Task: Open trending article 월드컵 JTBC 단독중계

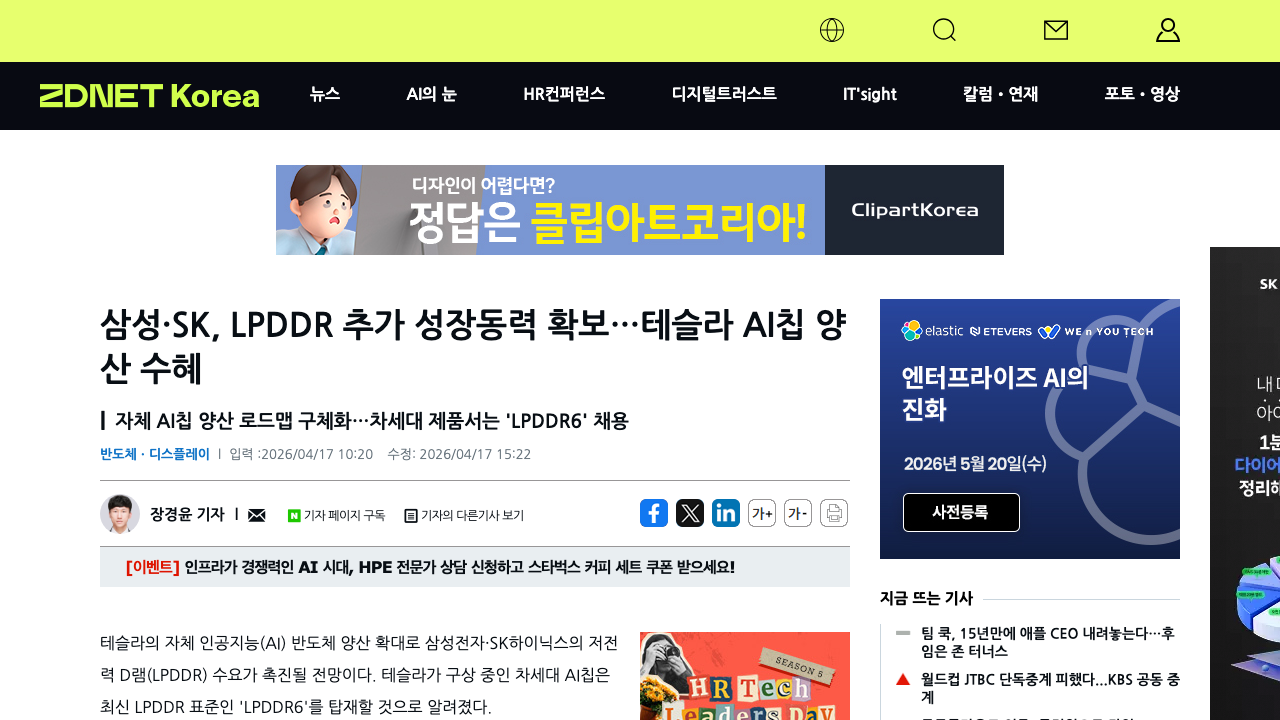Action: [1050, 688]
